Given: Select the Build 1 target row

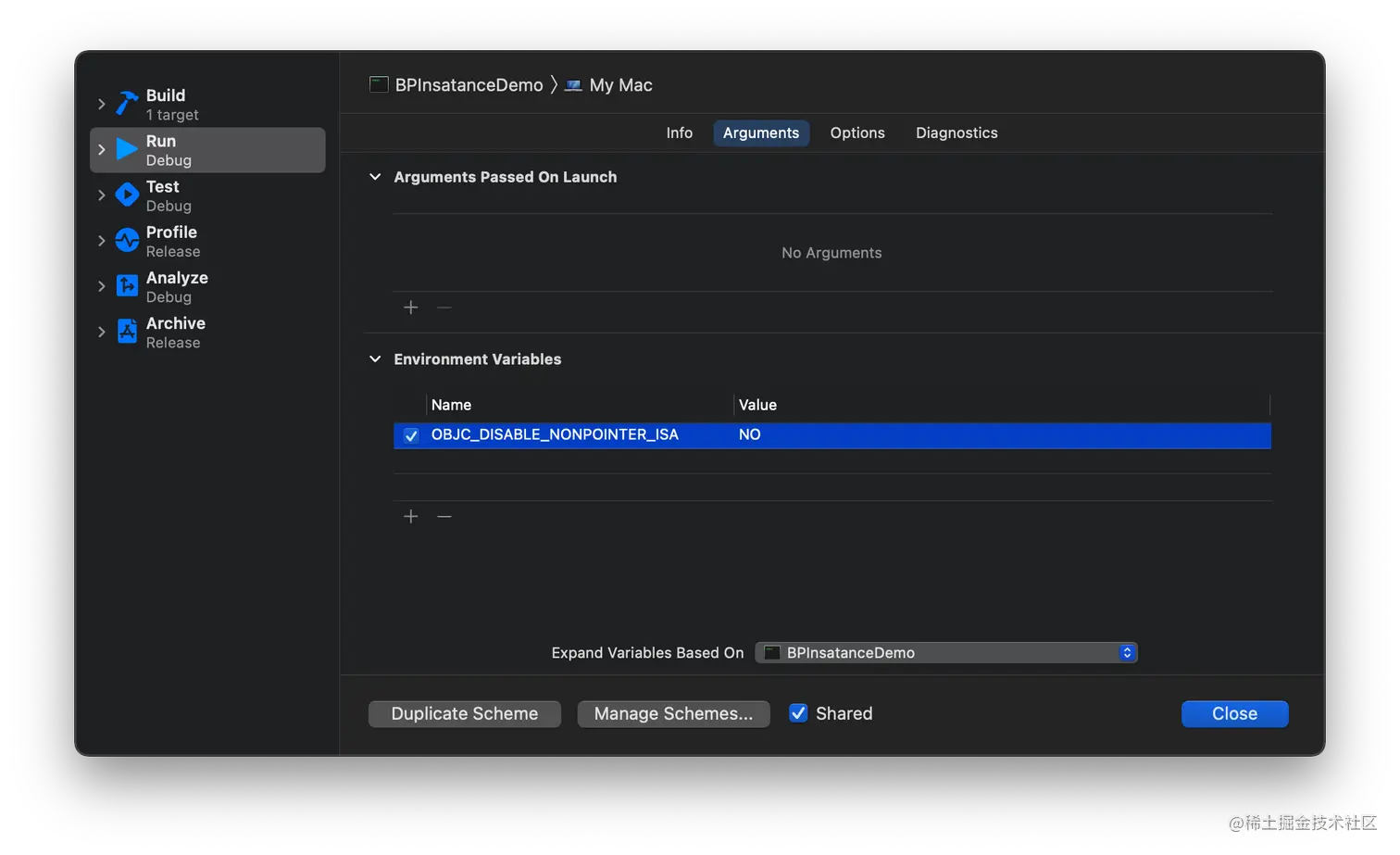Looking at the screenshot, I should pyautogui.click(x=207, y=105).
